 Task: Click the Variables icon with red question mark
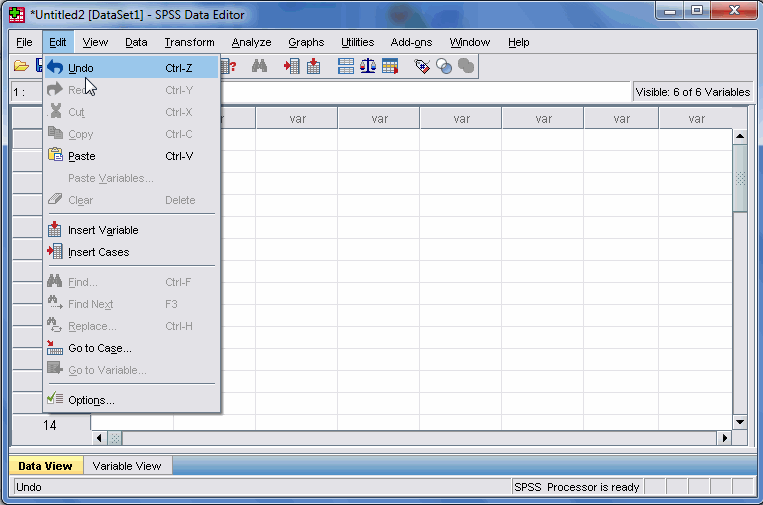point(228,66)
